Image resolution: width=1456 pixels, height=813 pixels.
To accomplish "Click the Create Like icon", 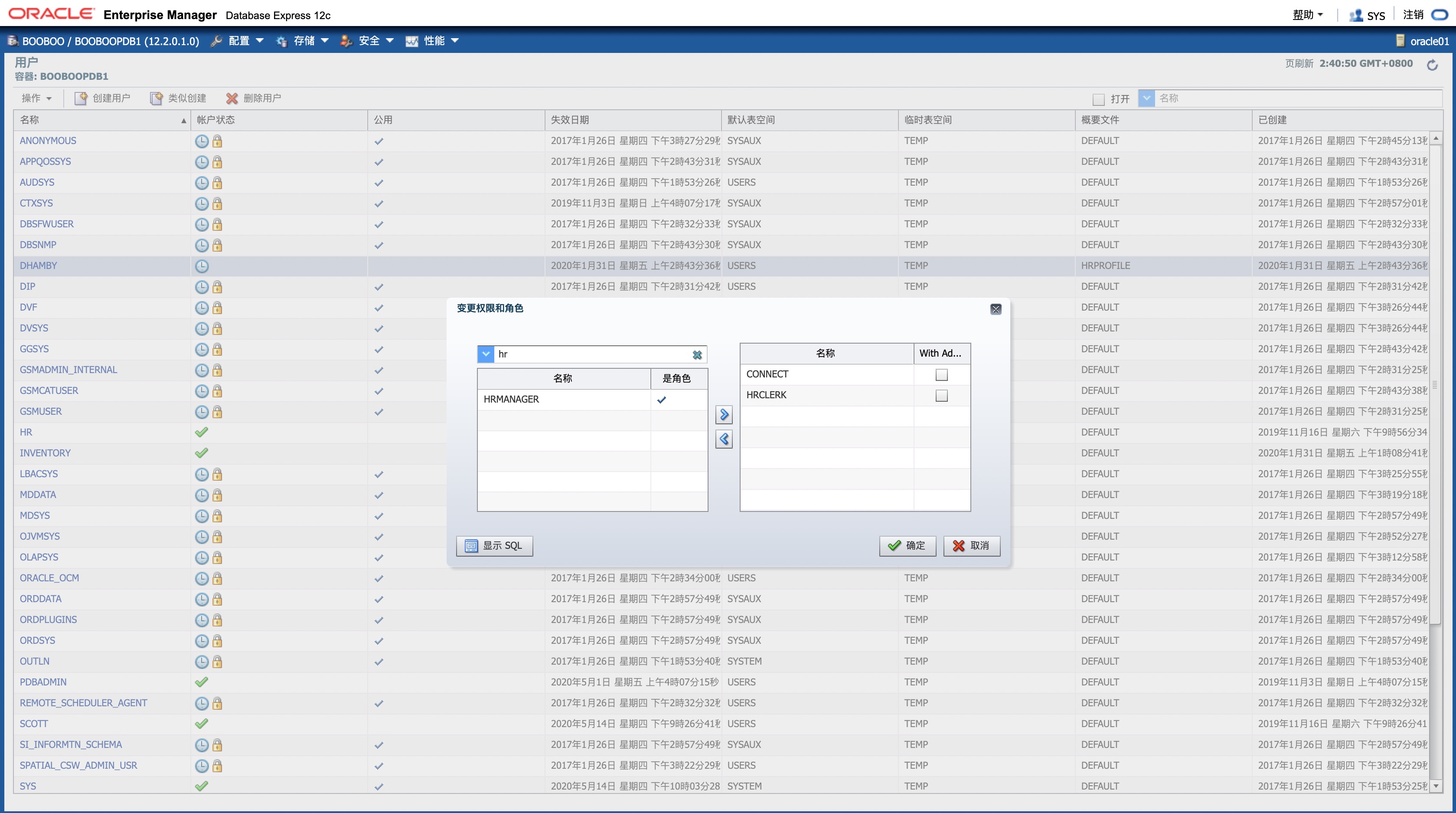I will click(156, 98).
